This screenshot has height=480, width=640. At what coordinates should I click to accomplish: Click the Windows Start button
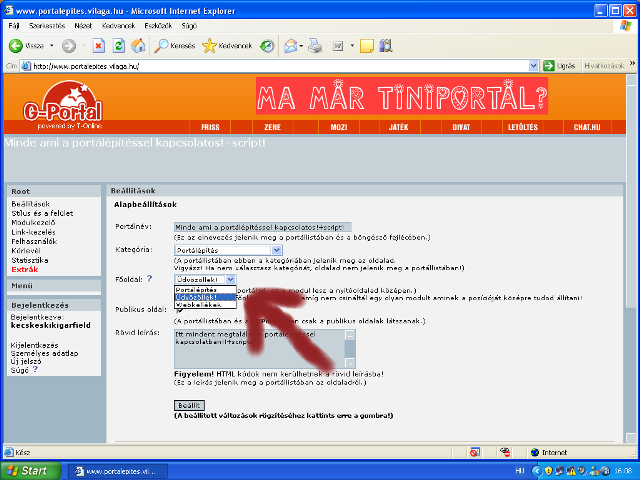coord(31,471)
